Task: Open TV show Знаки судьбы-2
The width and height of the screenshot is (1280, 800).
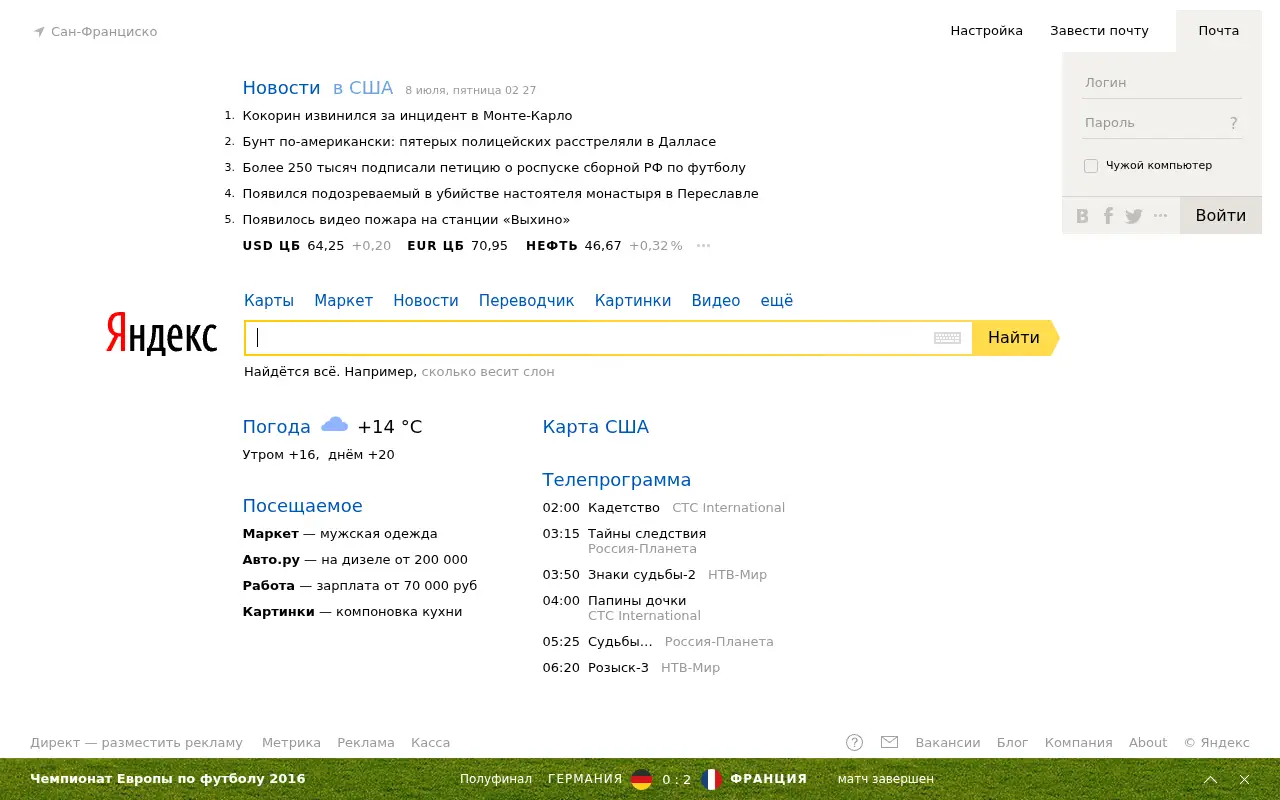Action: 642,575
